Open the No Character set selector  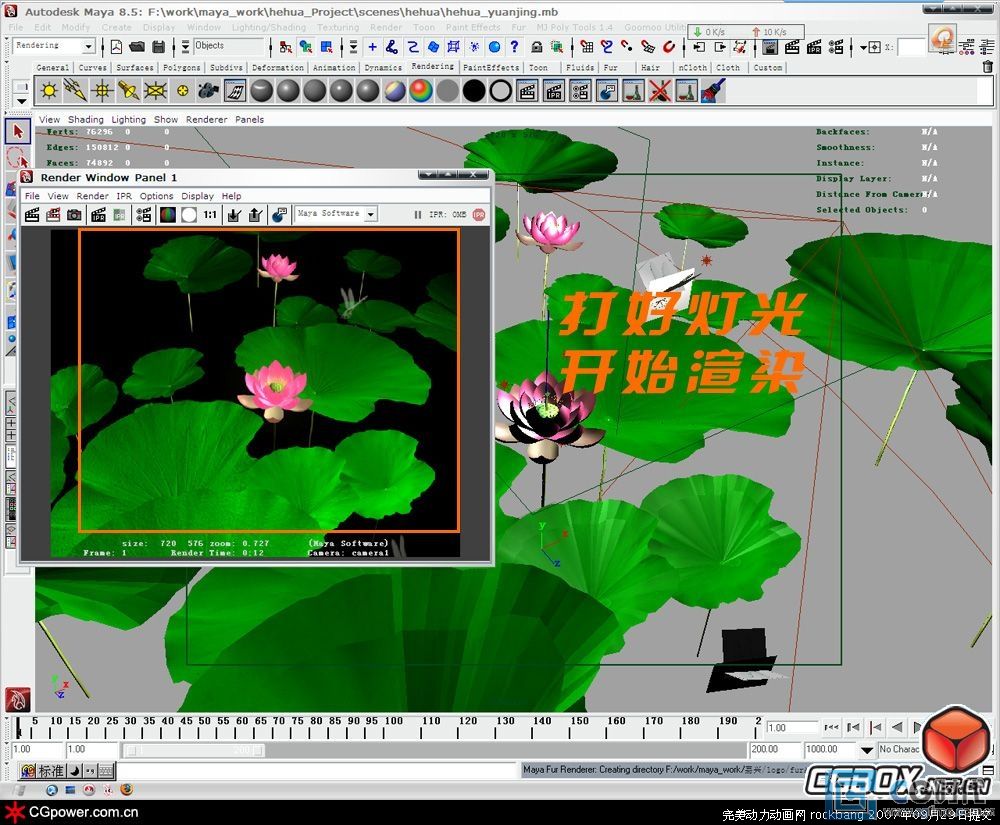tap(899, 750)
